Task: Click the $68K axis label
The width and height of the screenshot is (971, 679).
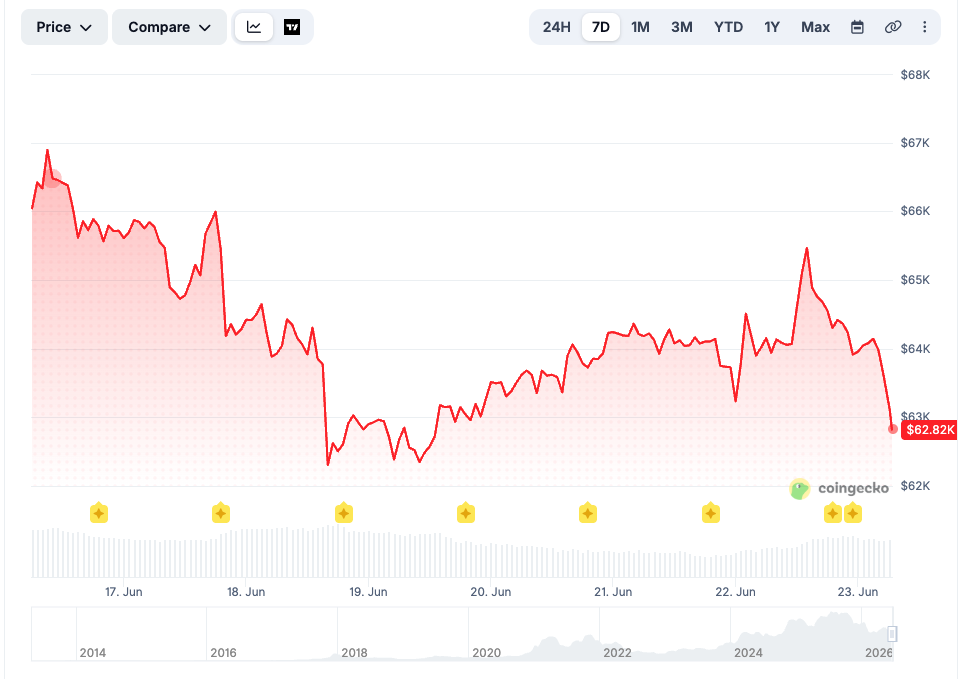Action: click(915, 75)
